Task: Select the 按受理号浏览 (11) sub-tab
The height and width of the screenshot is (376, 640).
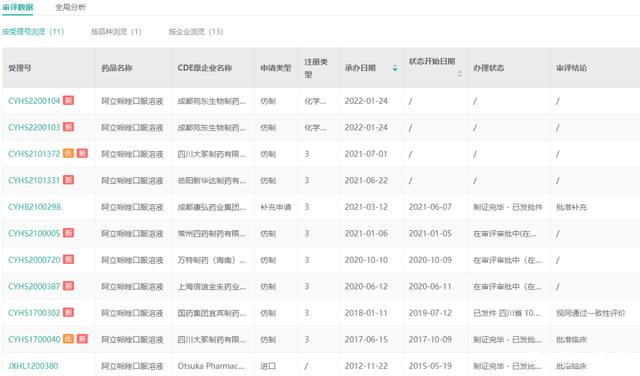Action: click(33, 31)
